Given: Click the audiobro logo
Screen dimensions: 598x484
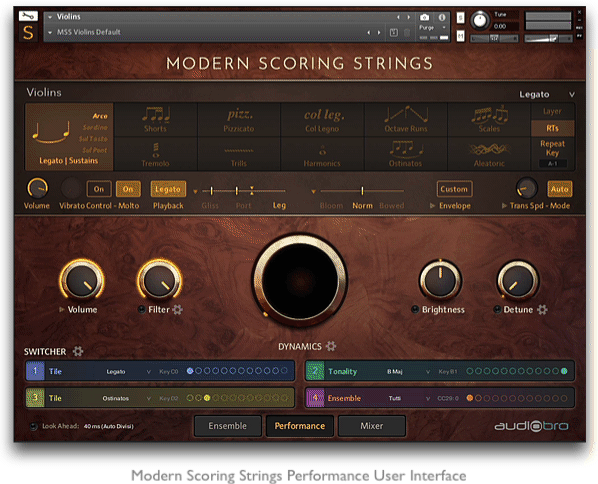Looking at the screenshot, I should coord(531,426).
